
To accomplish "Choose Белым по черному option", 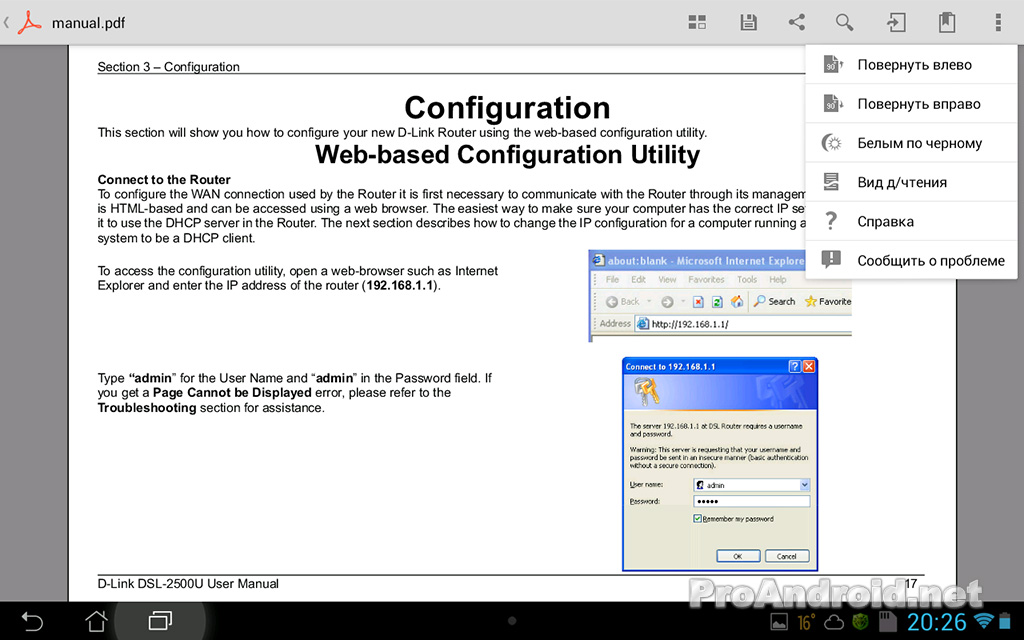I will 912,143.
